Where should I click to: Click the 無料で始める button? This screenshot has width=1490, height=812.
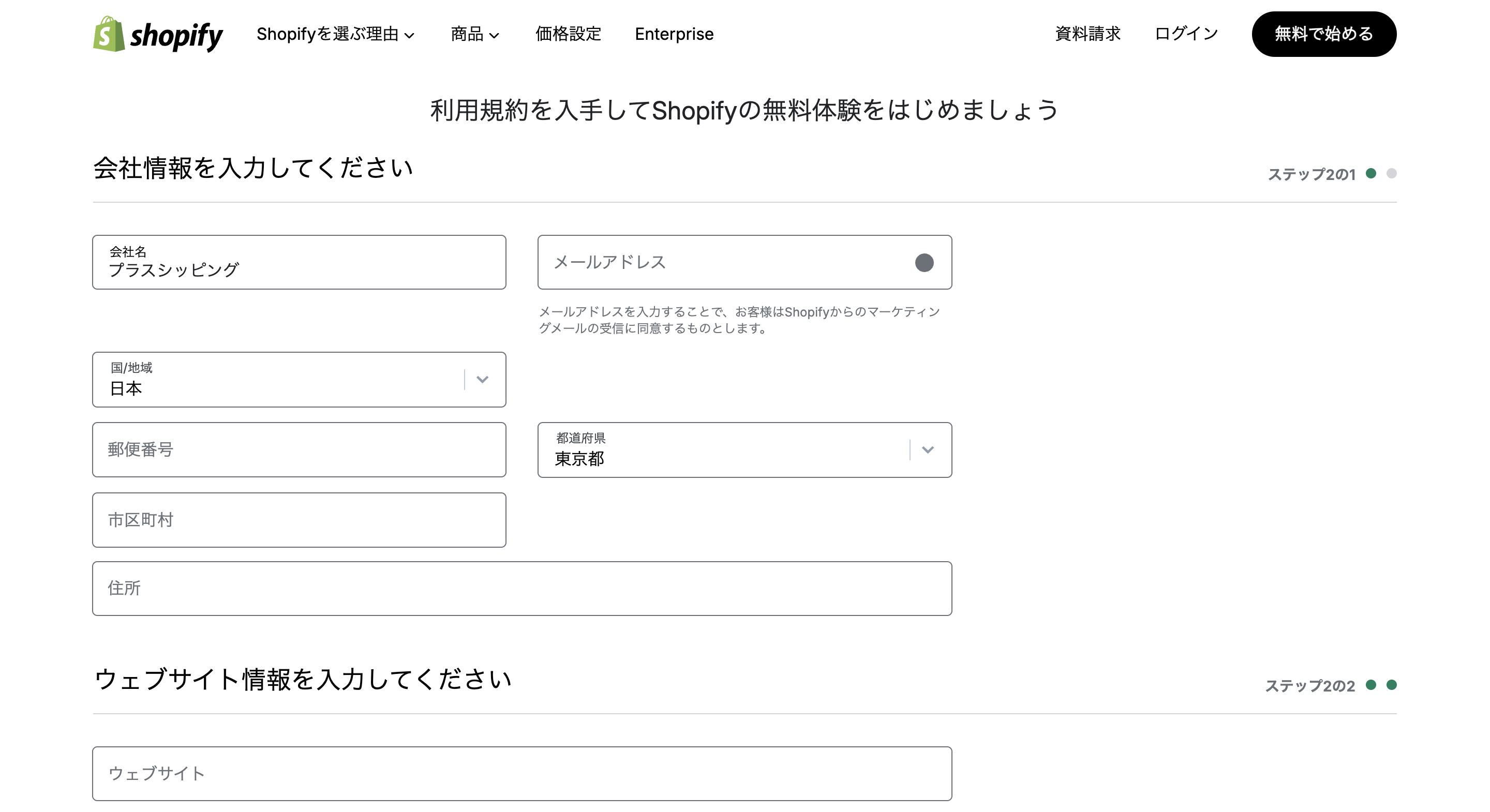coord(1324,35)
